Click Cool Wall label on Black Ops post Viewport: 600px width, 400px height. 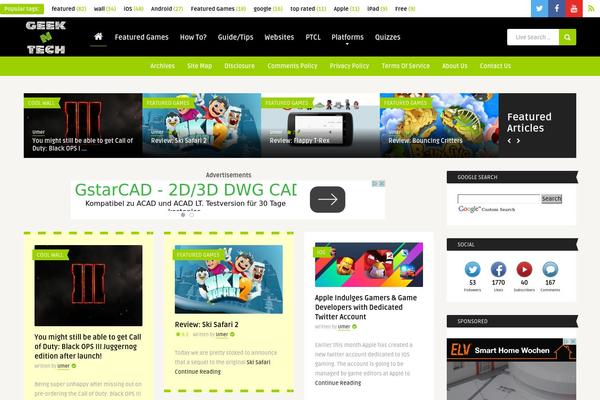50,255
